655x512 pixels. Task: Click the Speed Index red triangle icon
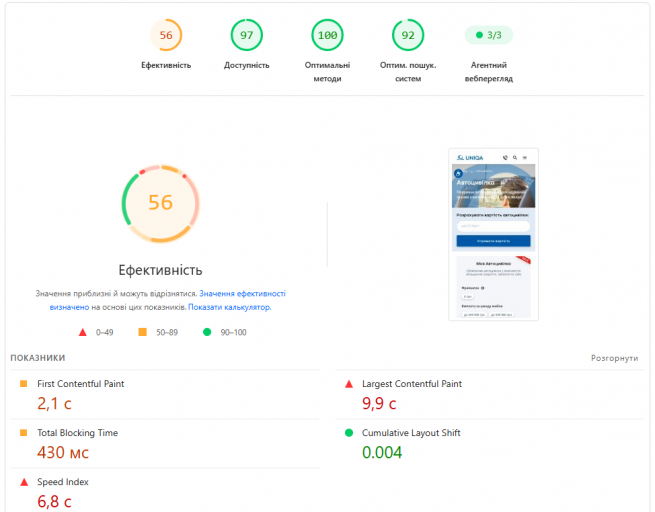[24, 482]
